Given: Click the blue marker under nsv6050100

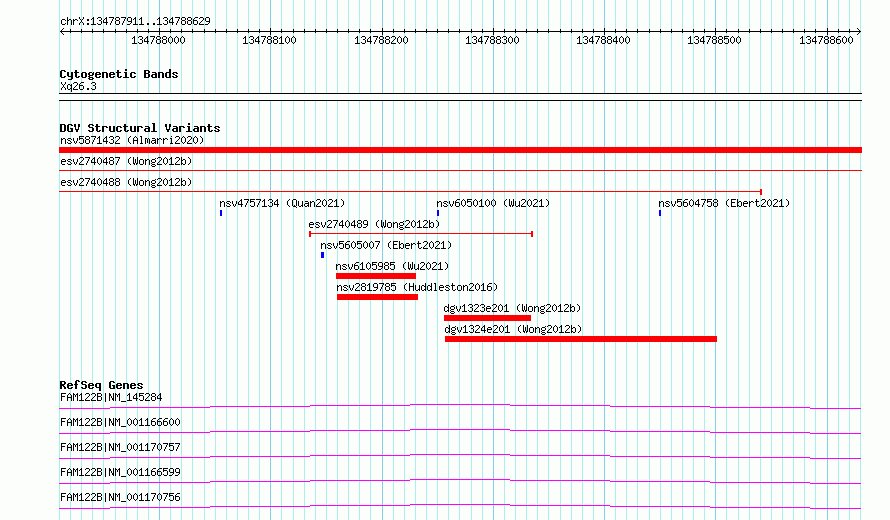Looking at the screenshot, I should [x=438, y=213].
